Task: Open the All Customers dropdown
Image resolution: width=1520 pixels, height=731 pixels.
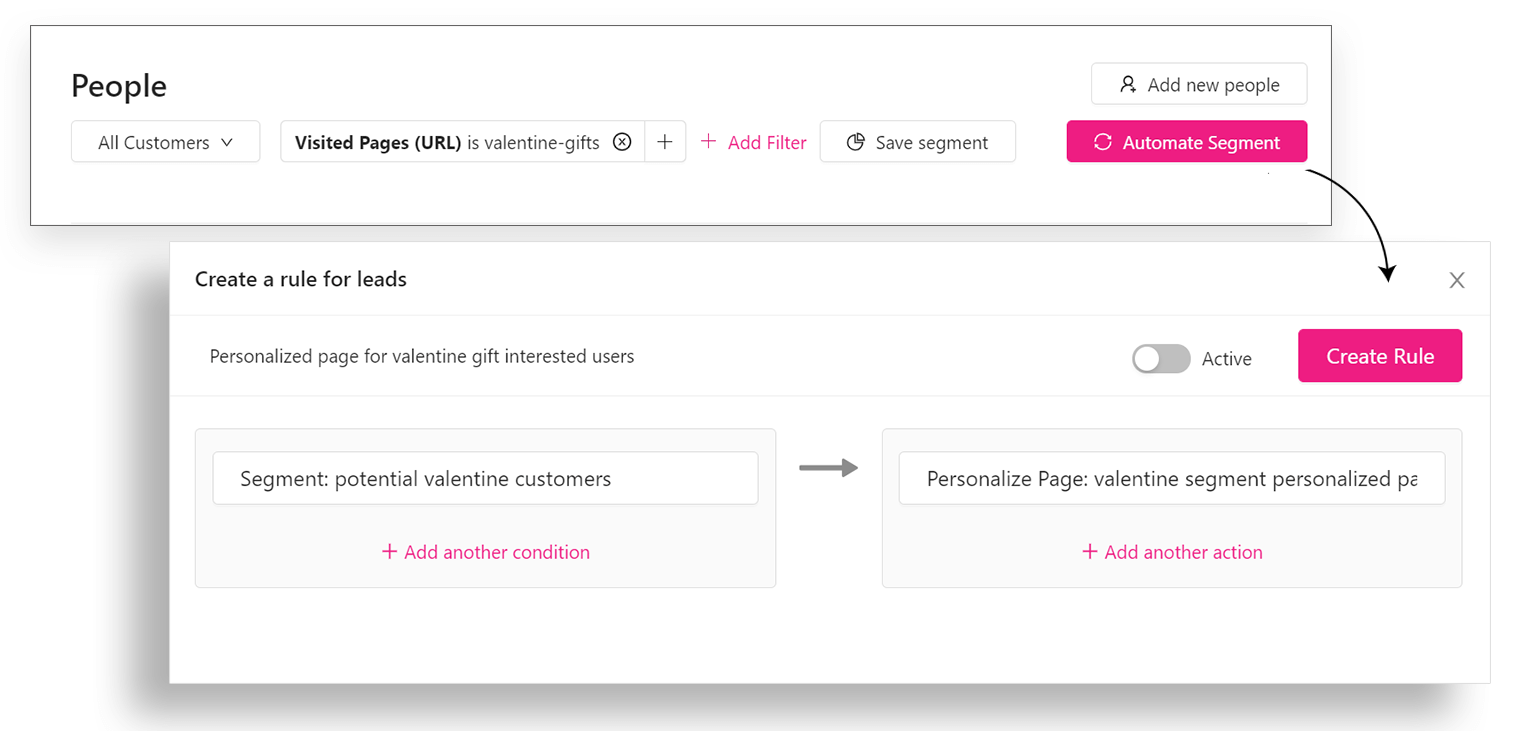Action: click(165, 142)
